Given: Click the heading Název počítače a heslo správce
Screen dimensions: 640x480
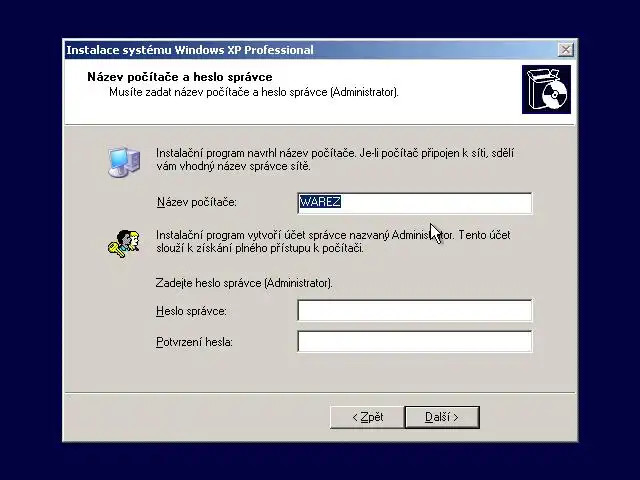Looking at the screenshot, I should click(x=180, y=77).
